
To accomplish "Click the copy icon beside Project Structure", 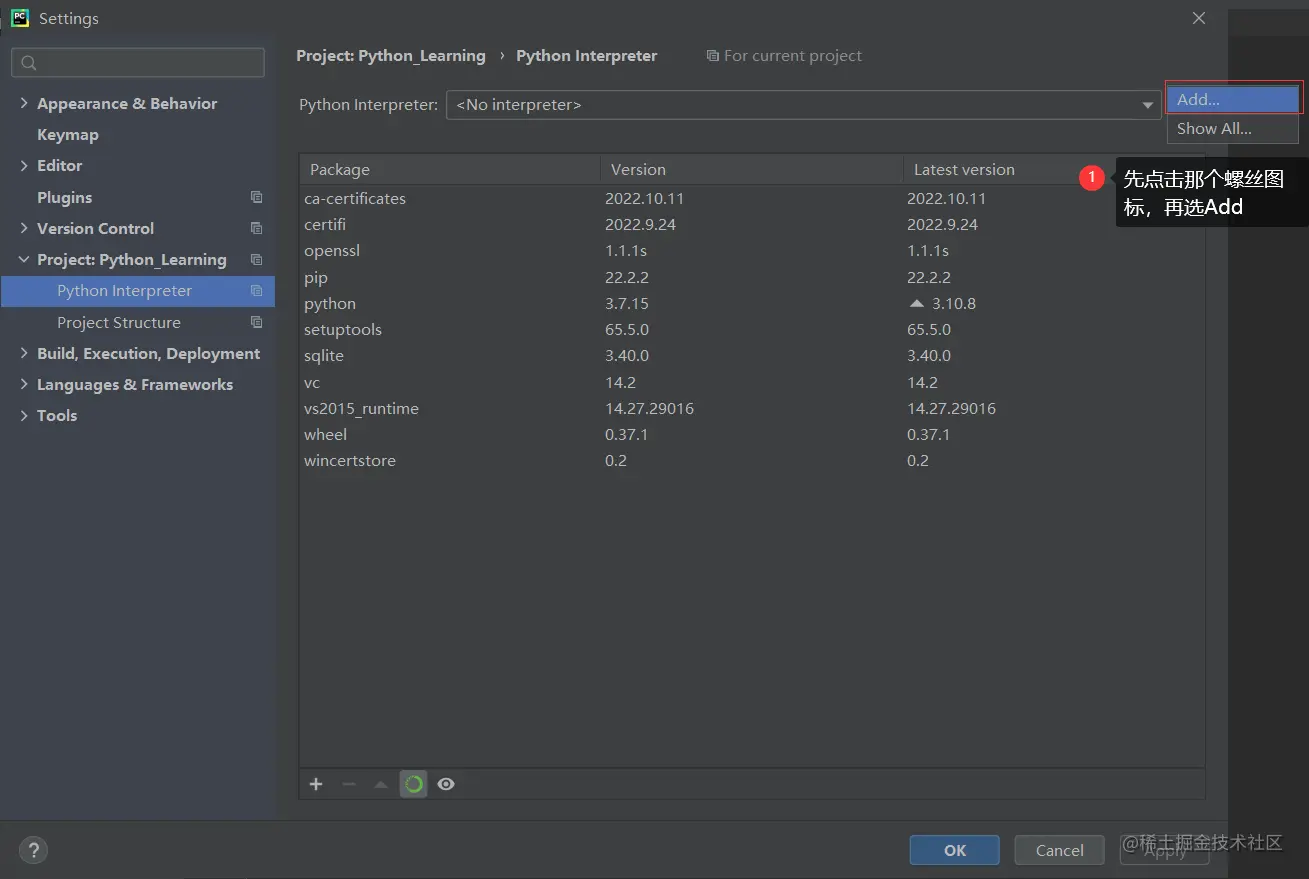I will point(257,322).
